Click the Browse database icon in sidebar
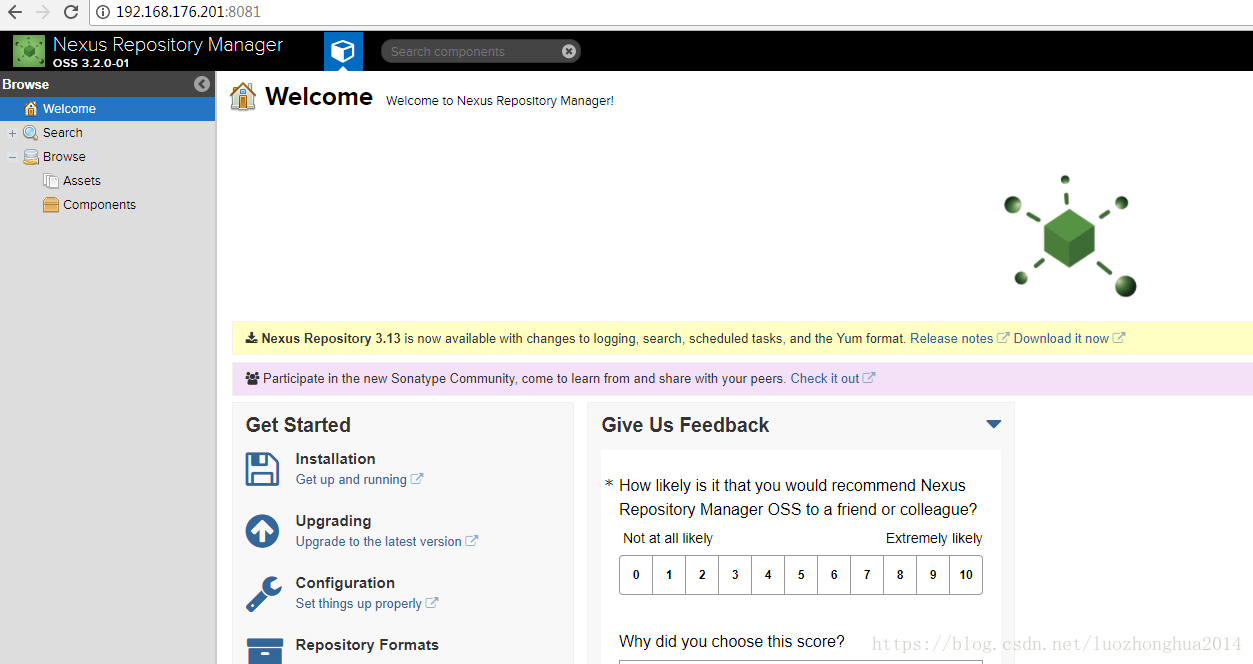Viewport: 1253px width, 664px height. pyautogui.click(x=31, y=157)
